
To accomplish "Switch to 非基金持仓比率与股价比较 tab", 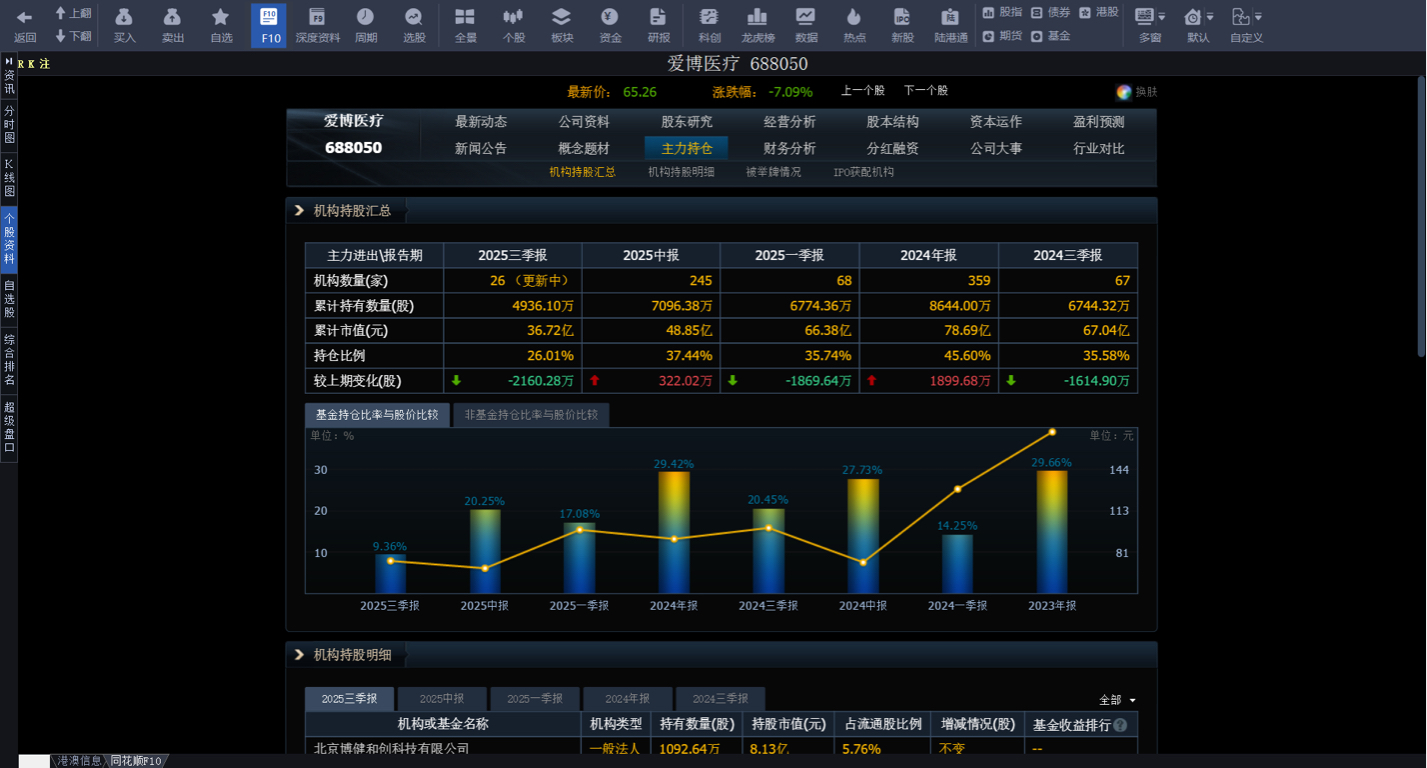I will (x=531, y=414).
